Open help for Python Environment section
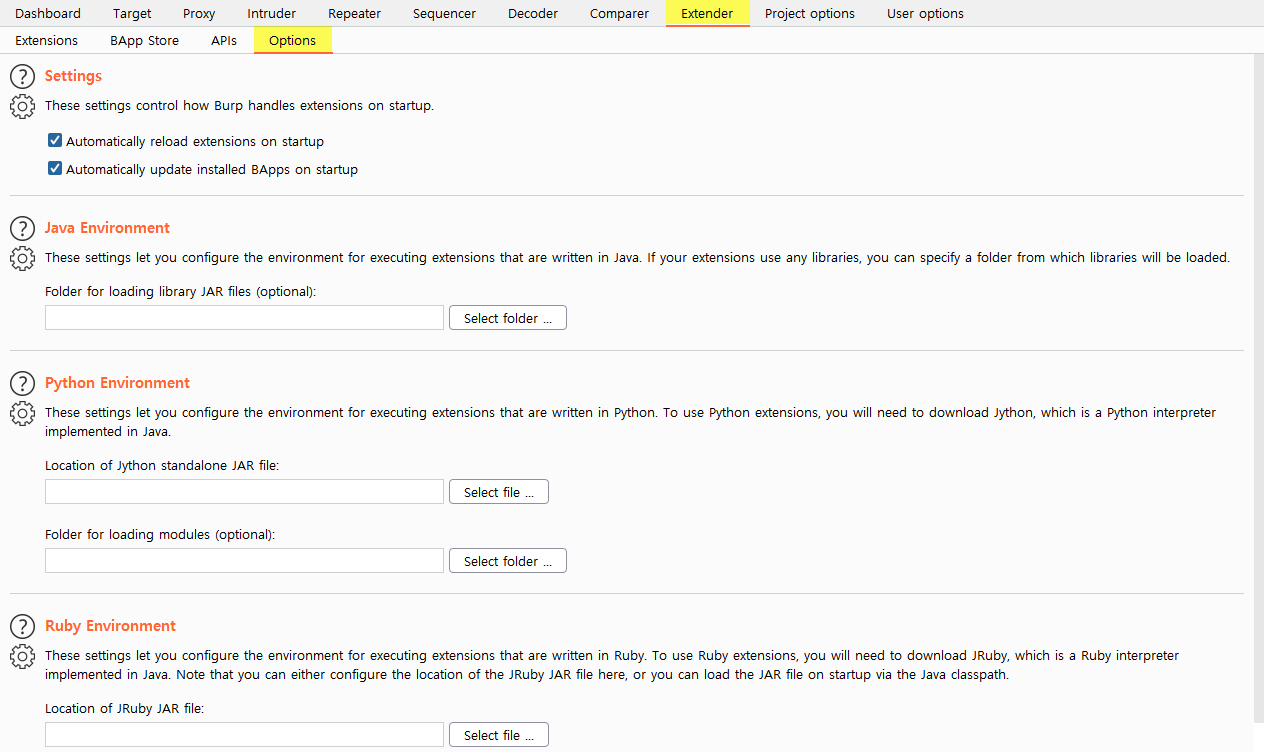The width and height of the screenshot is (1264, 752). [22, 383]
